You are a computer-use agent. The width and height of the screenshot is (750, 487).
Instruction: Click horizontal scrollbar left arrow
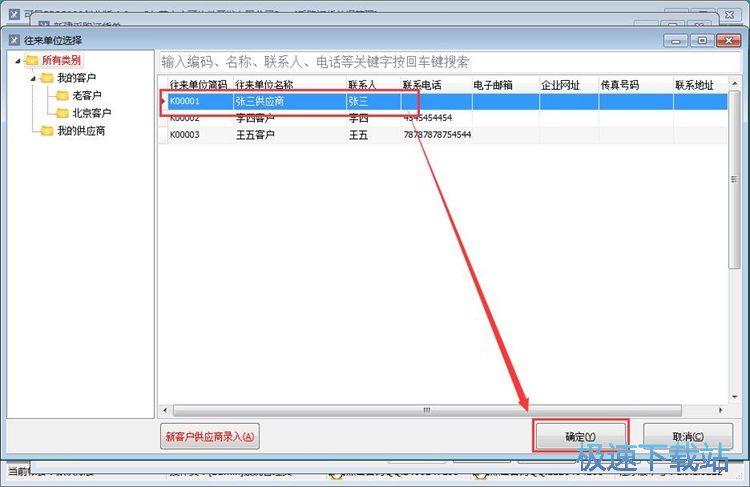pos(165,410)
